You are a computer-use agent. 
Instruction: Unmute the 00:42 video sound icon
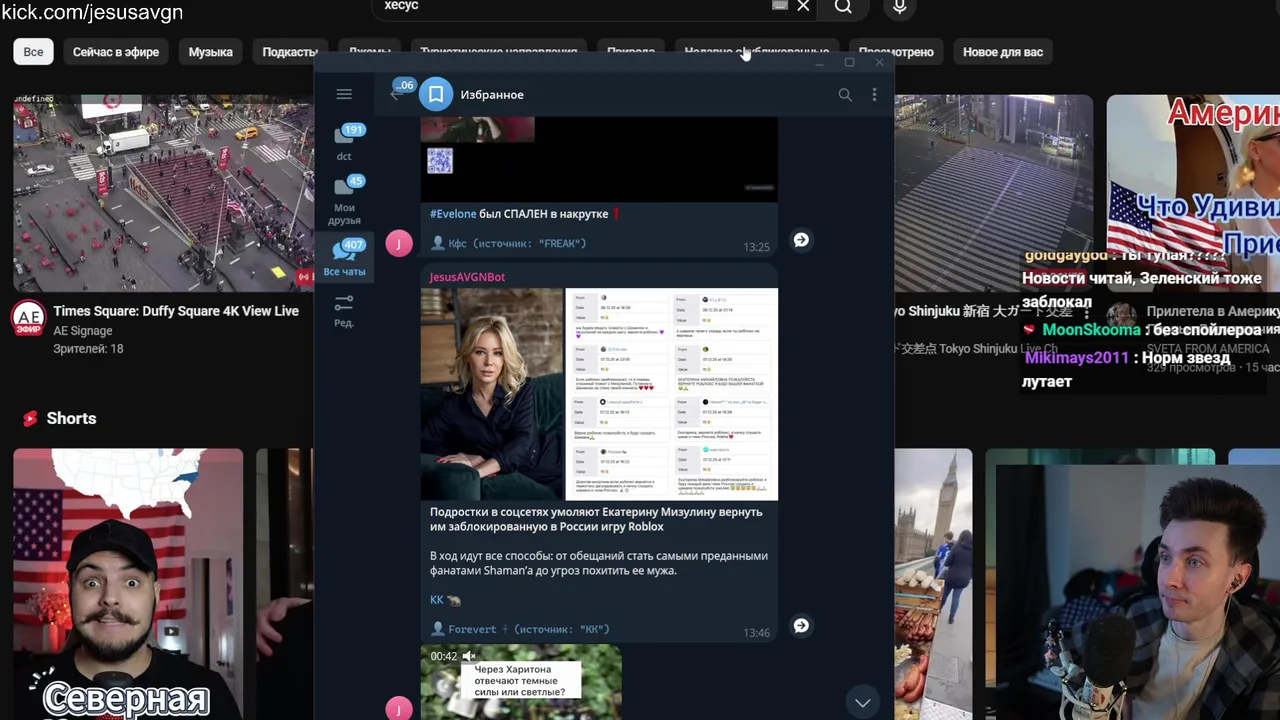pos(468,656)
